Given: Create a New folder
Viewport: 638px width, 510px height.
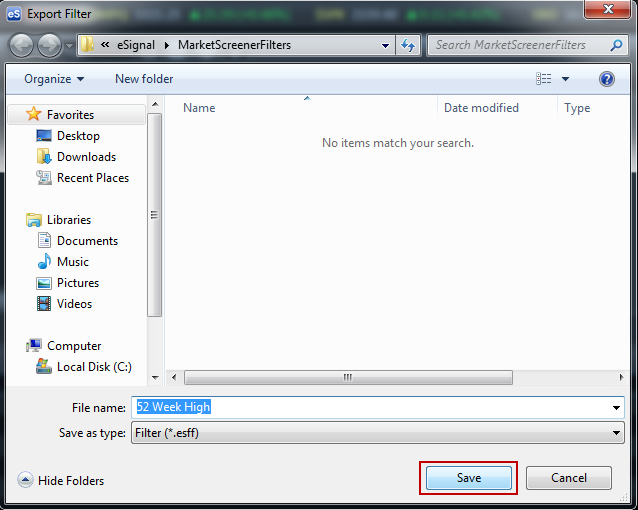Looking at the screenshot, I should [144, 79].
